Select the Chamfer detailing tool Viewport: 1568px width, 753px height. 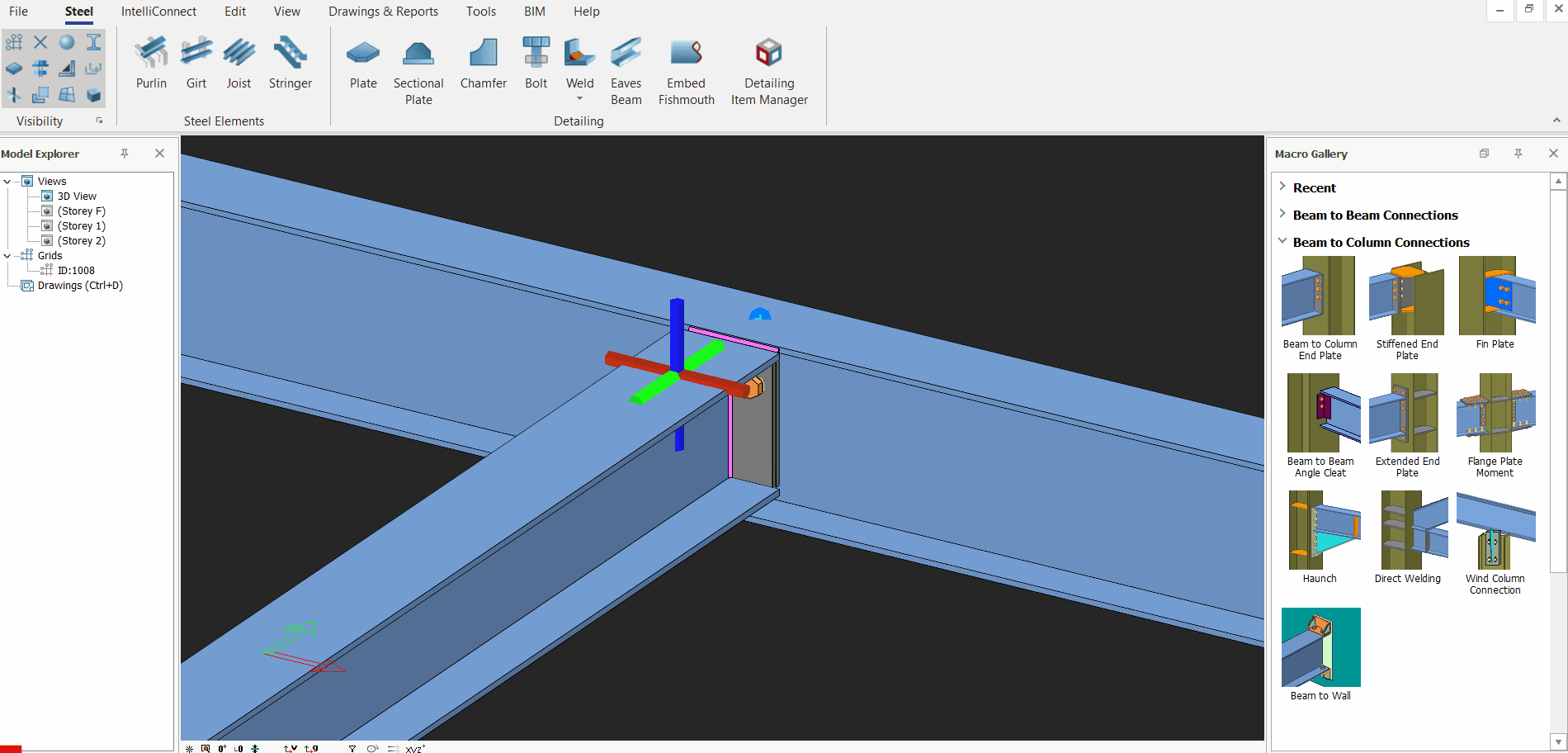pyautogui.click(x=483, y=62)
